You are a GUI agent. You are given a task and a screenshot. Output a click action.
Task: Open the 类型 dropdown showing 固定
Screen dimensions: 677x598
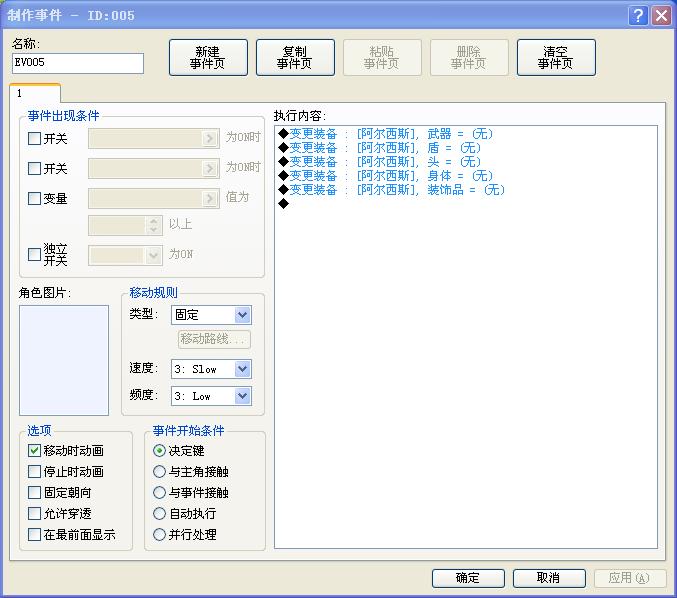pos(211,315)
